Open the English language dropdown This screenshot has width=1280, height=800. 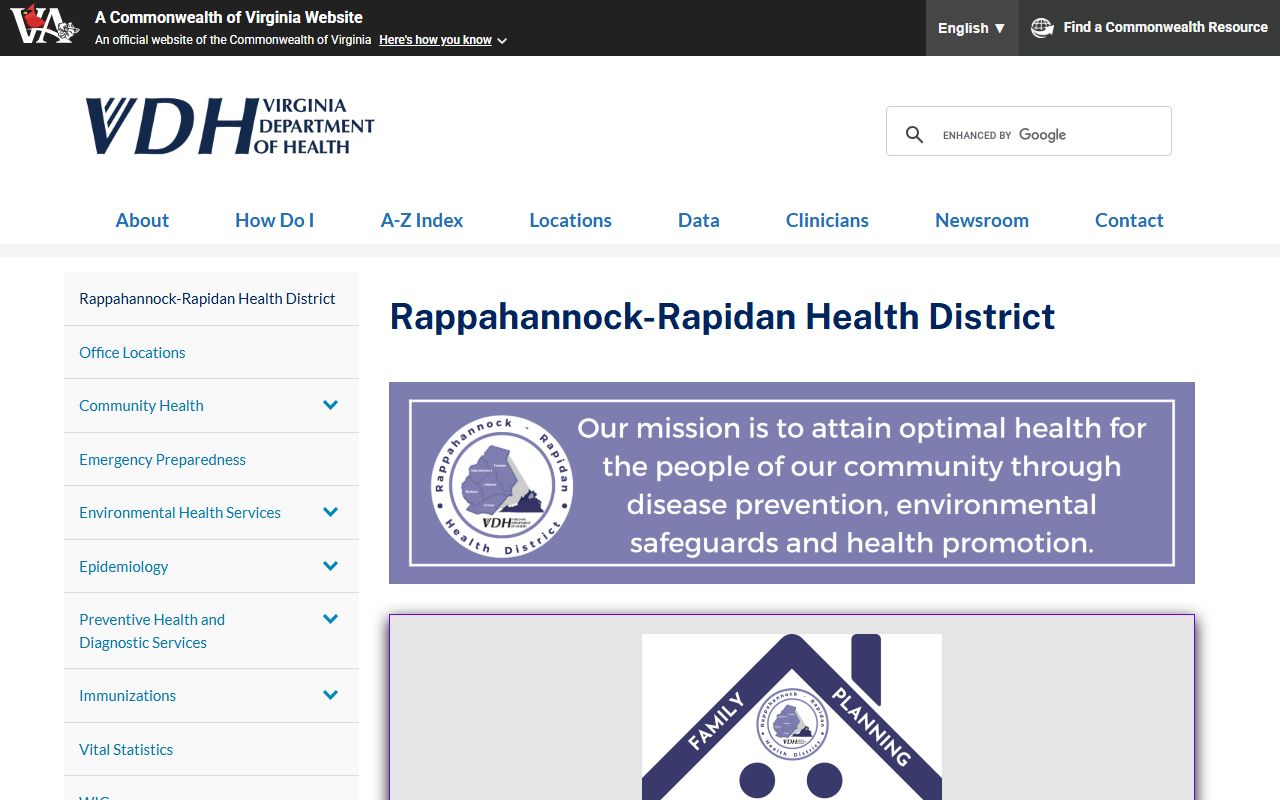pos(972,28)
